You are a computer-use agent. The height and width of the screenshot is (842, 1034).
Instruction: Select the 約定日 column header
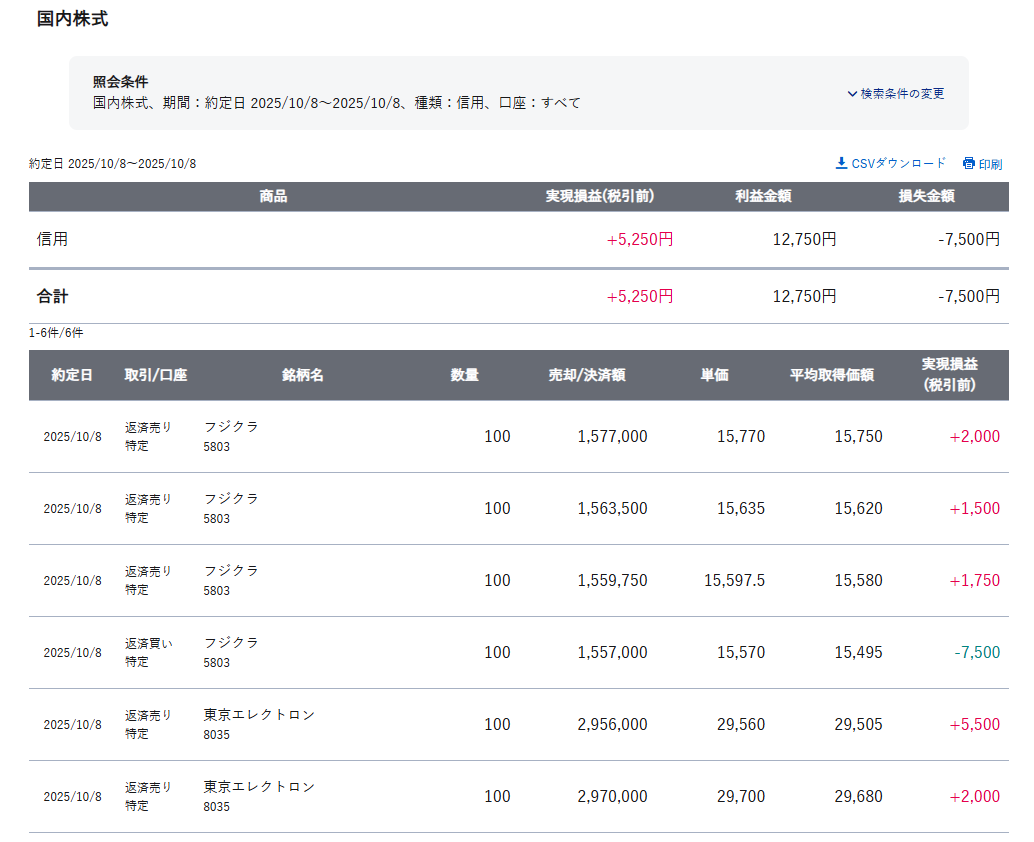click(72, 375)
